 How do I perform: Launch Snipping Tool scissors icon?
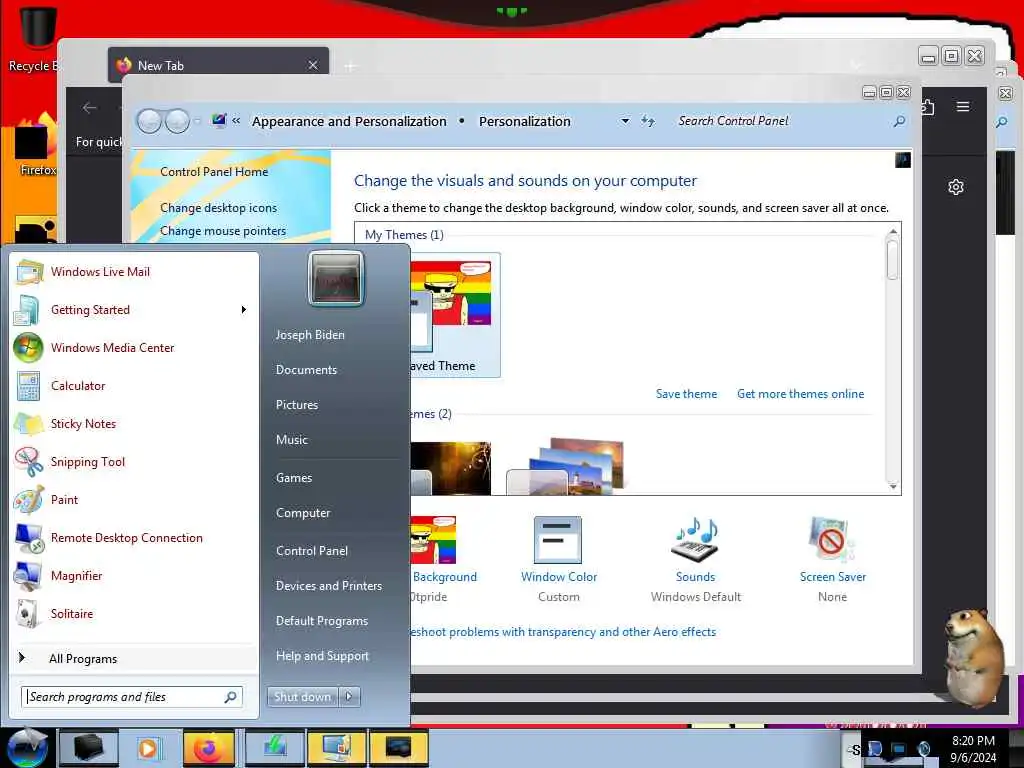click(x=29, y=462)
